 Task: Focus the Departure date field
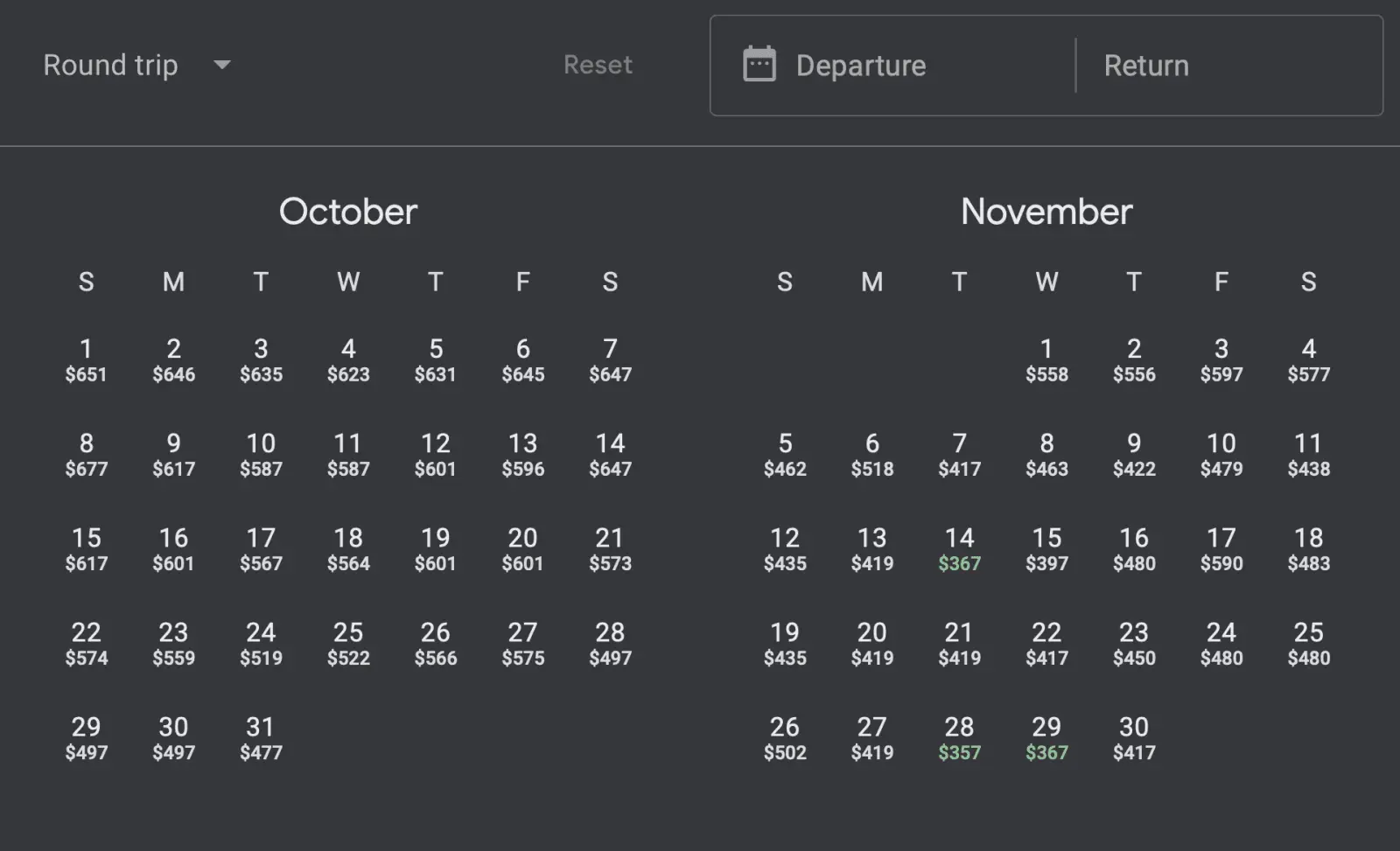(x=910, y=66)
